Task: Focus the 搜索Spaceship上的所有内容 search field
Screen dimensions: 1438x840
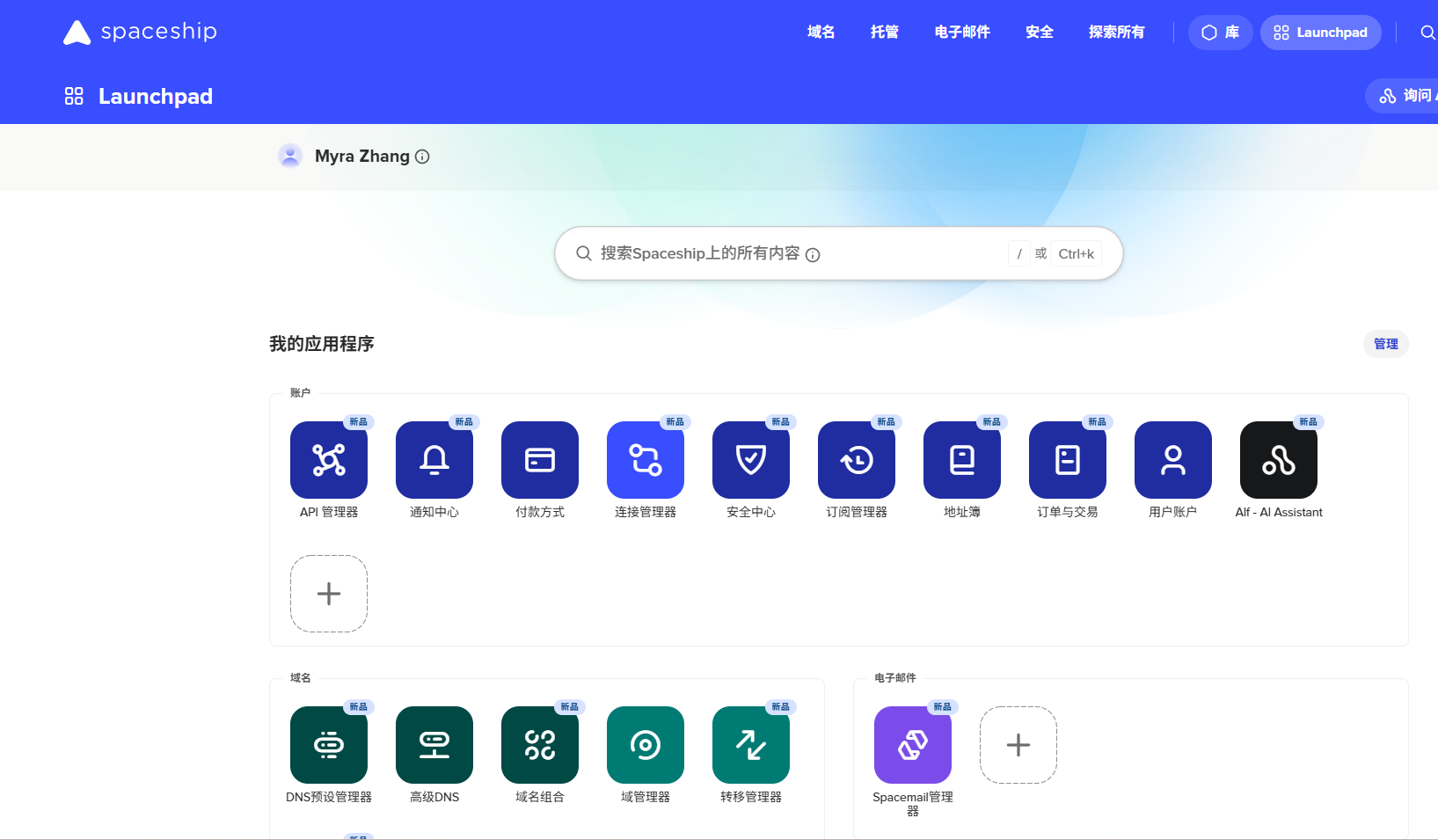Action: point(839,253)
